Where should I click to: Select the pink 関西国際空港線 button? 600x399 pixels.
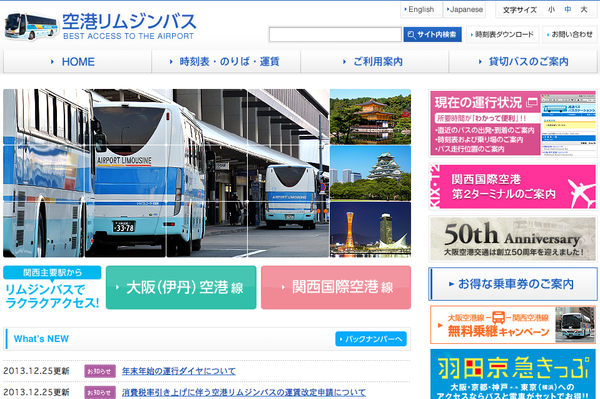click(x=336, y=287)
